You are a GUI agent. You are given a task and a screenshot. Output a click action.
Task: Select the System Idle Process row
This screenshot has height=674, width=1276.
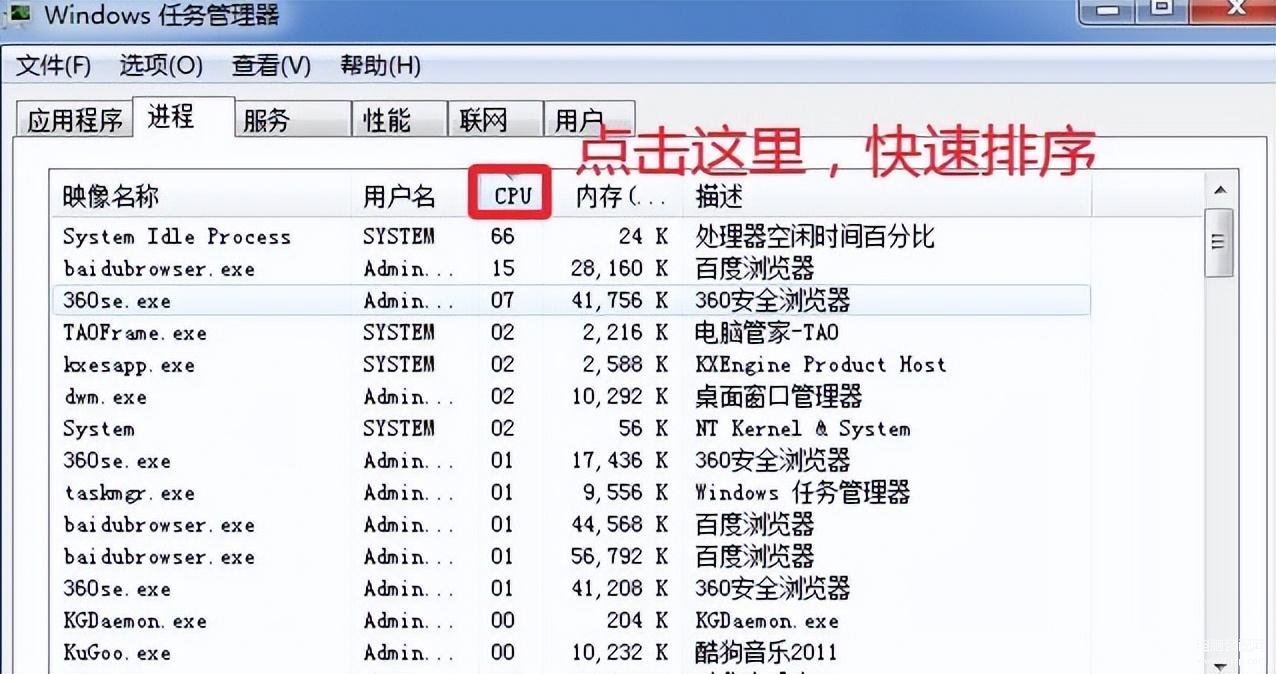pyautogui.click(x=571, y=237)
